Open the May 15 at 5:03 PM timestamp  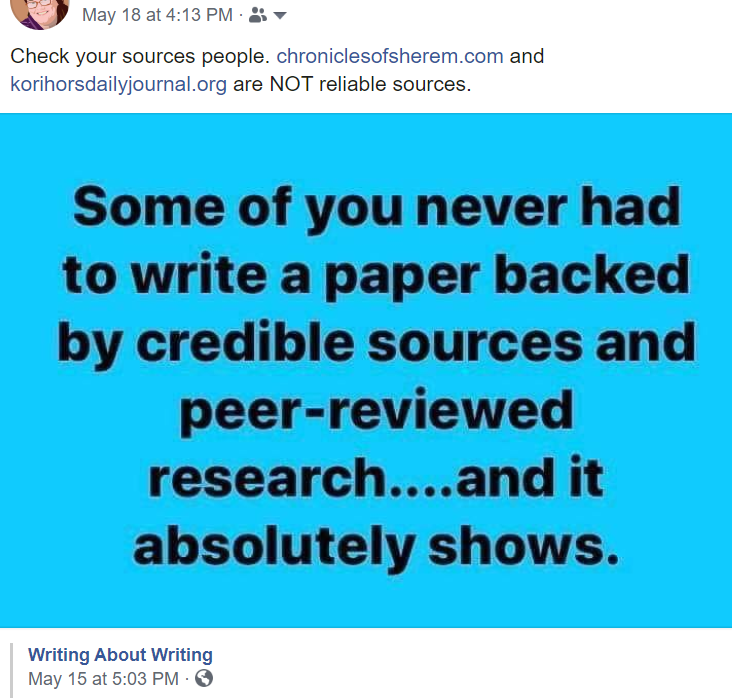tap(103, 678)
